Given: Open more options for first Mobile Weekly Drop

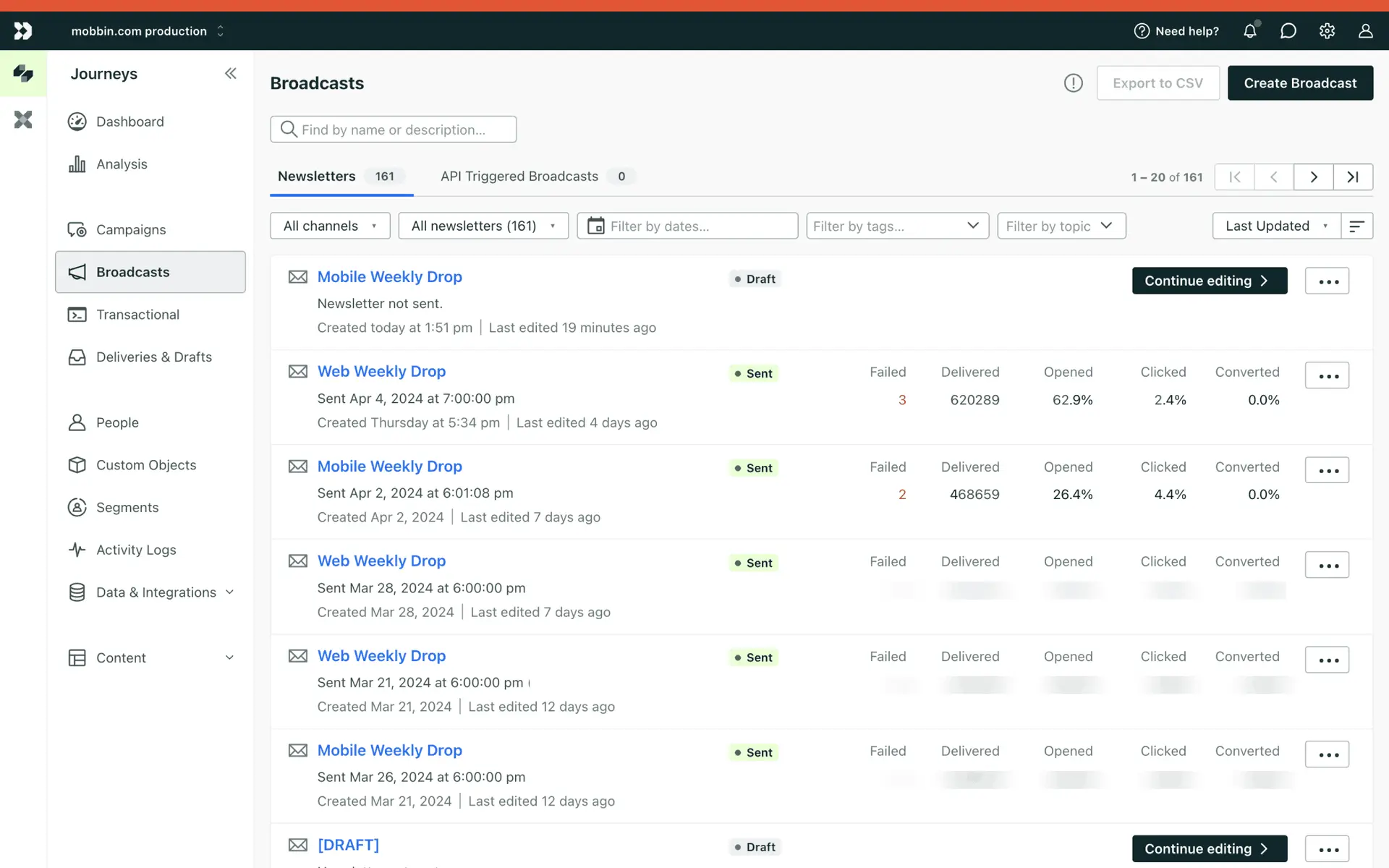Looking at the screenshot, I should (x=1327, y=281).
